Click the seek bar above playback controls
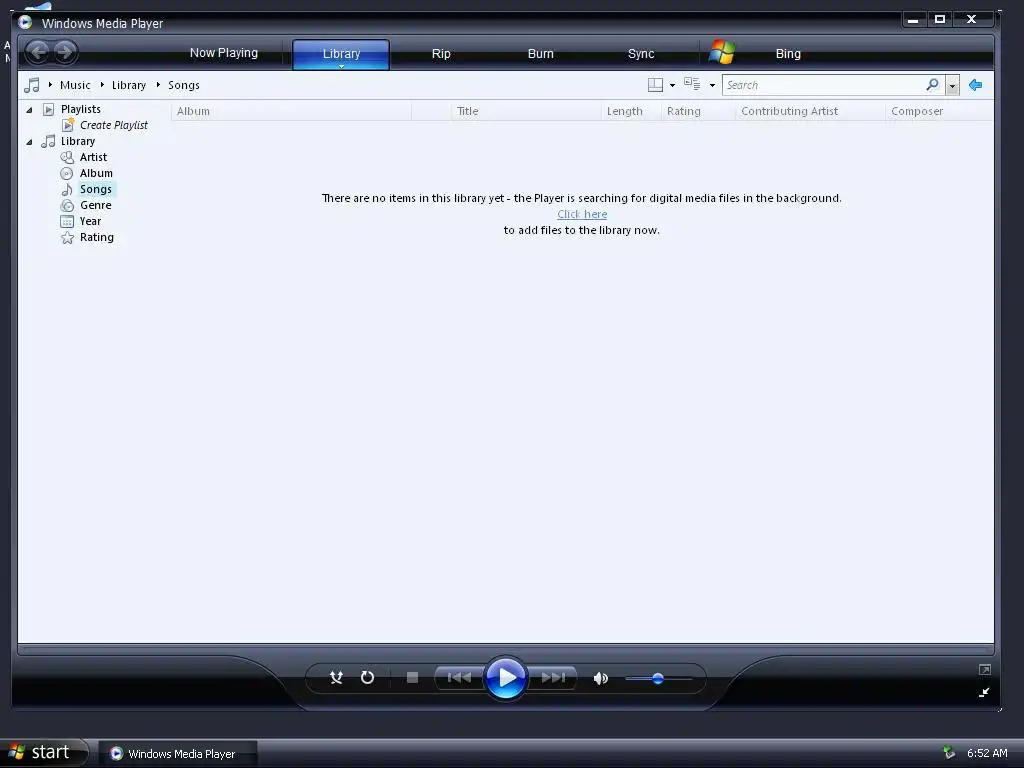Image resolution: width=1024 pixels, height=768 pixels. [x=506, y=650]
